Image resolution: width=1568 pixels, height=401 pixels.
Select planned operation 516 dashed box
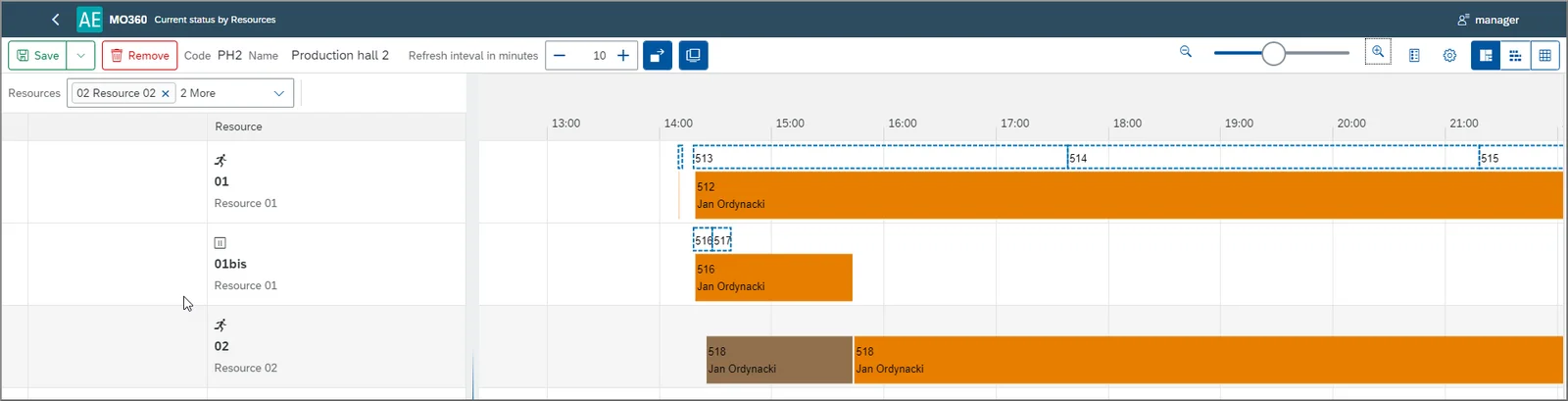pos(703,239)
